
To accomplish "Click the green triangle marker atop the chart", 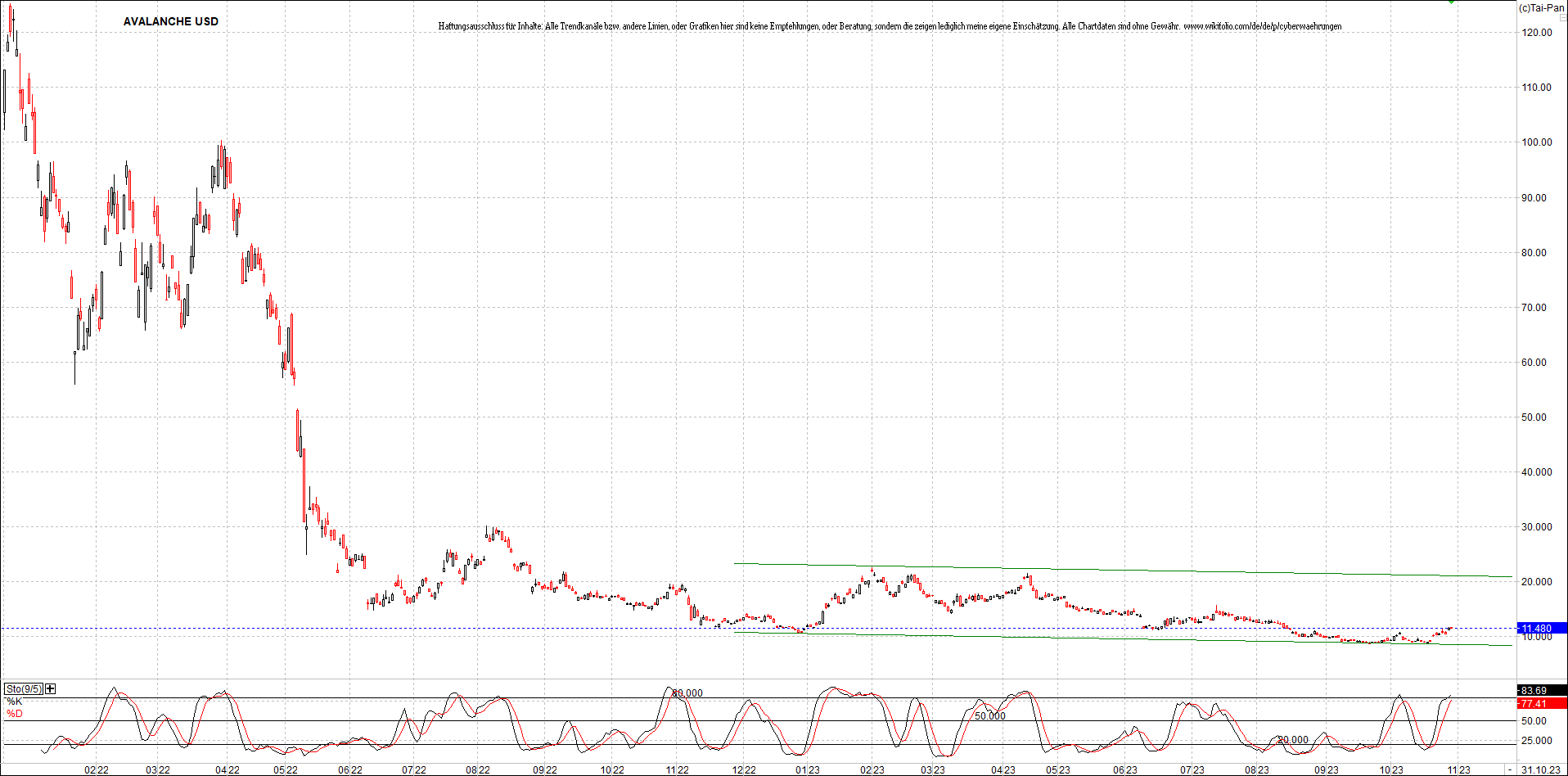I will pos(1451,3).
